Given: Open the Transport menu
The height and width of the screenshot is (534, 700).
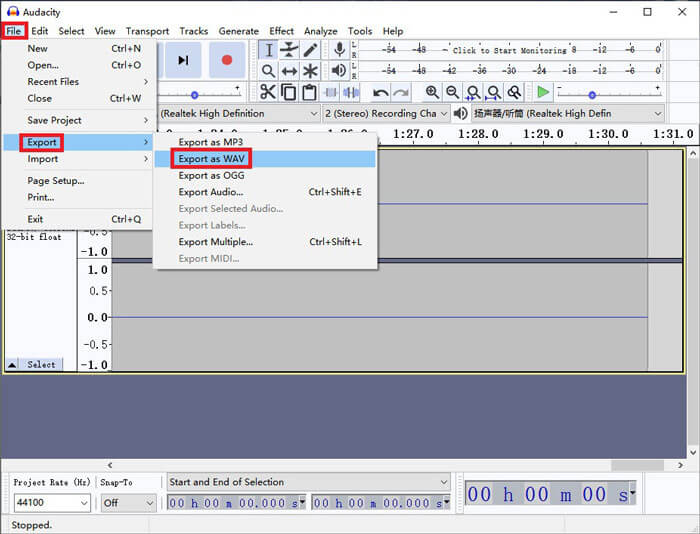Looking at the screenshot, I should (147, 31).
